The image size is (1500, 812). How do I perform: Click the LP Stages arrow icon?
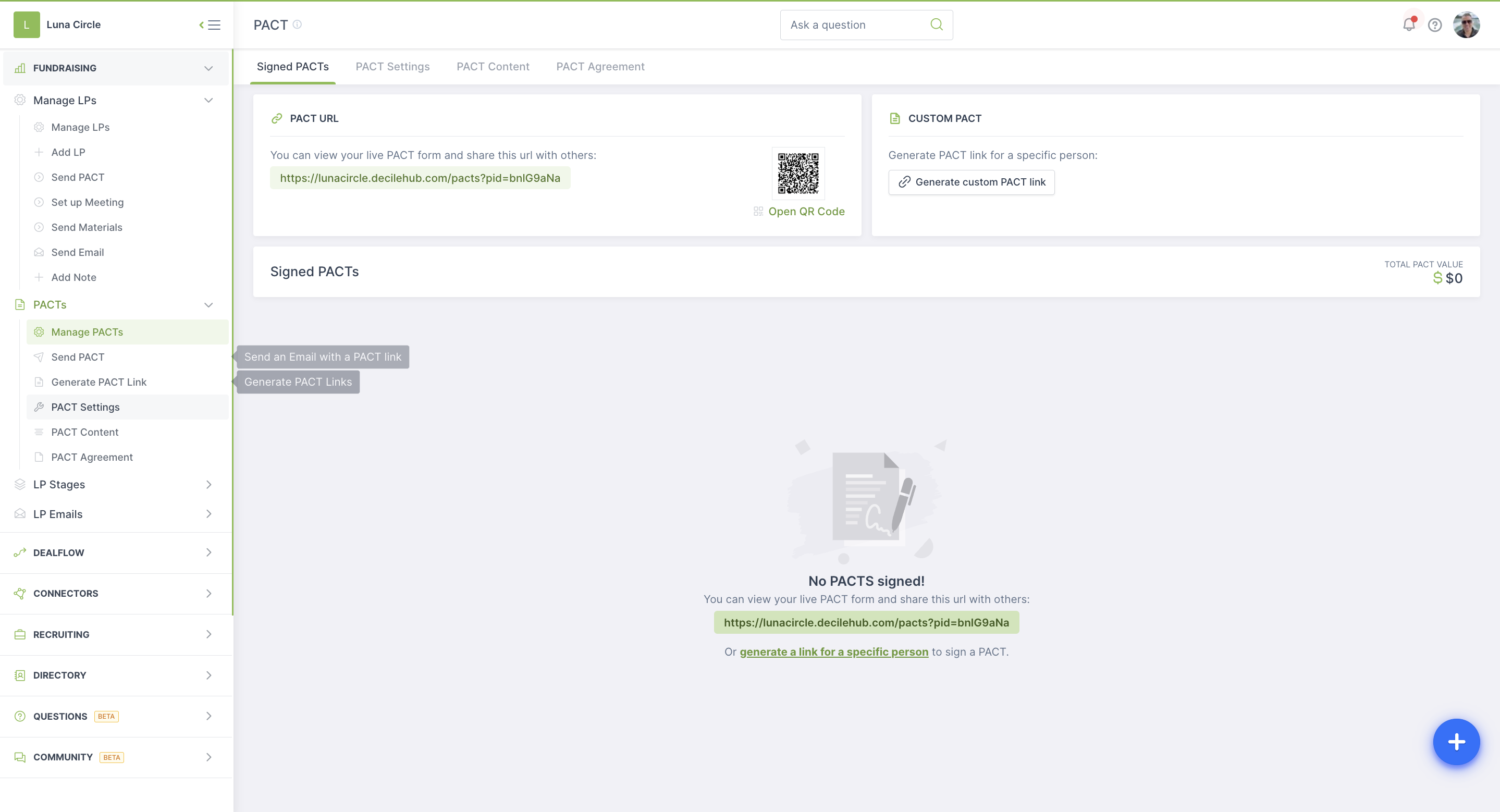[x=210, y=484]
